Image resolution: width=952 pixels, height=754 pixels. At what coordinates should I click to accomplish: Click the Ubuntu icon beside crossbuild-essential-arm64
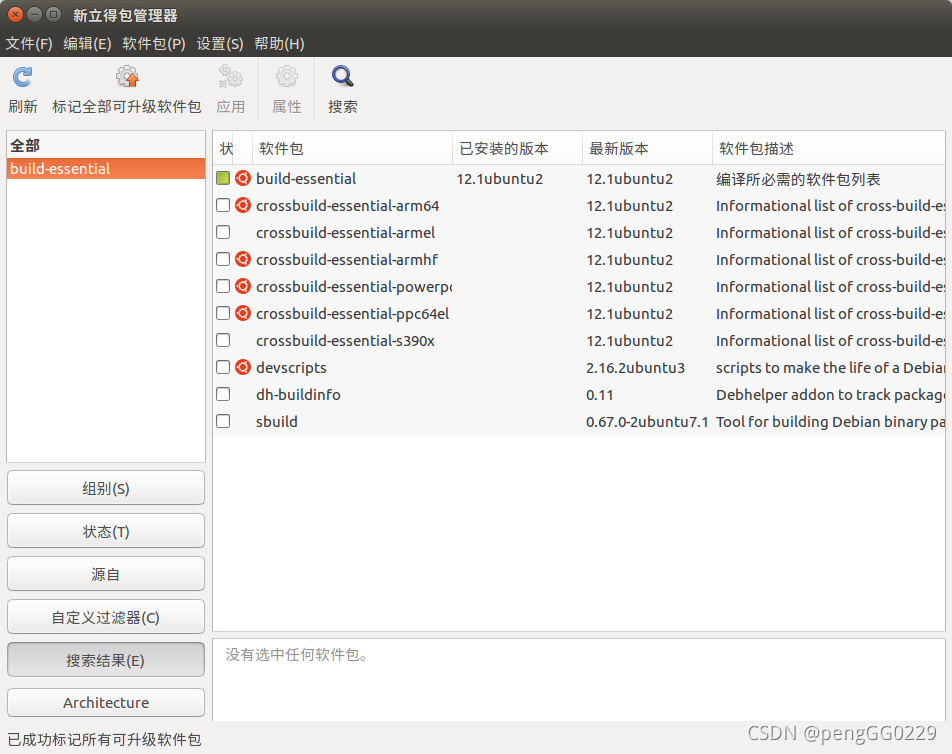click(x=243, y=205)
